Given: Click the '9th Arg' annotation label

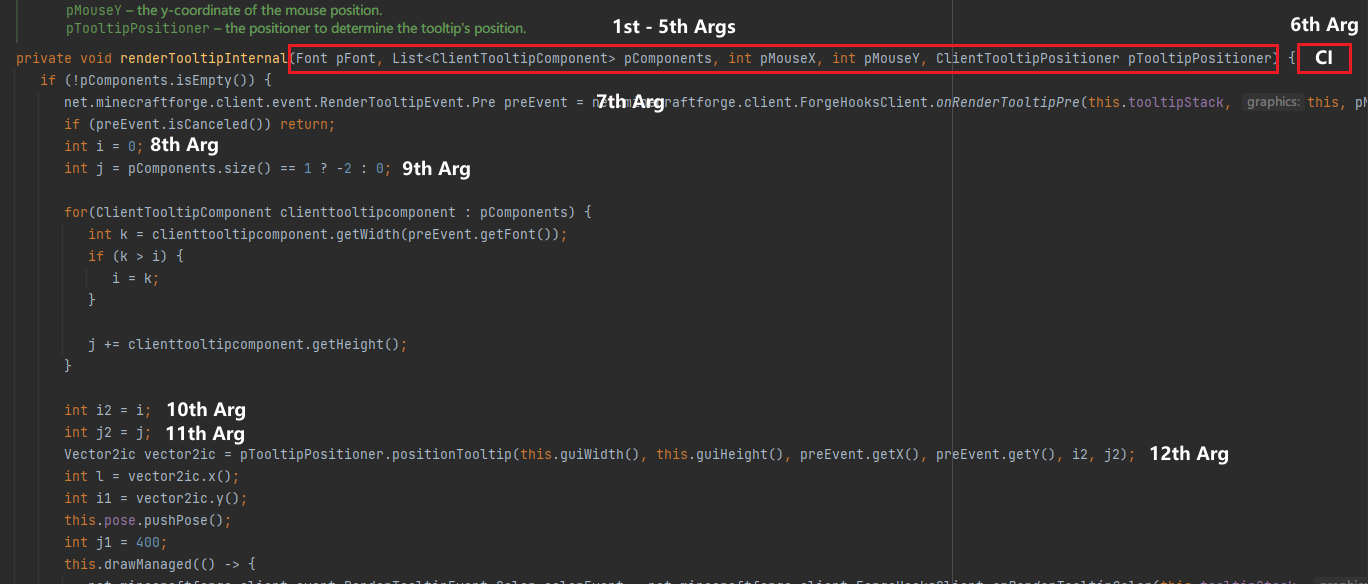Looking at the screenshot, I should point(435,168).
